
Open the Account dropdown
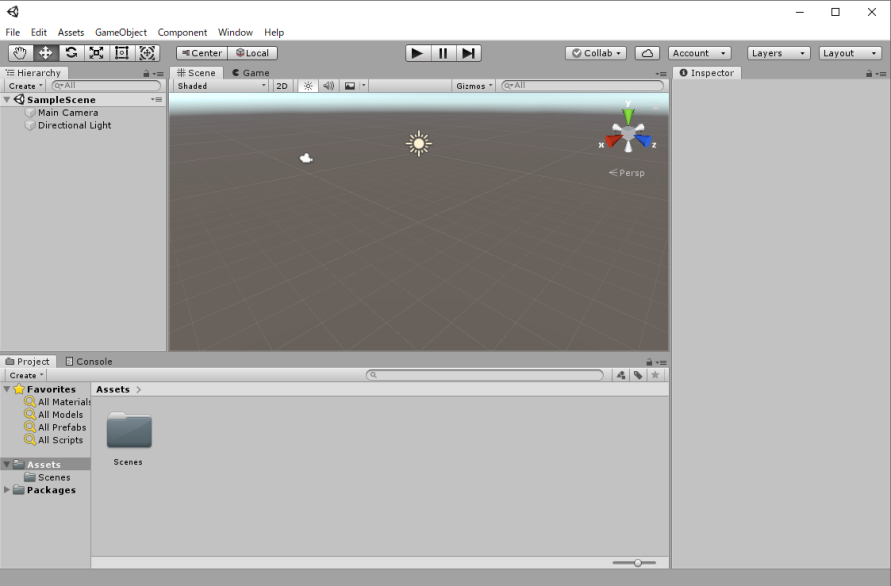click(699, 53)
